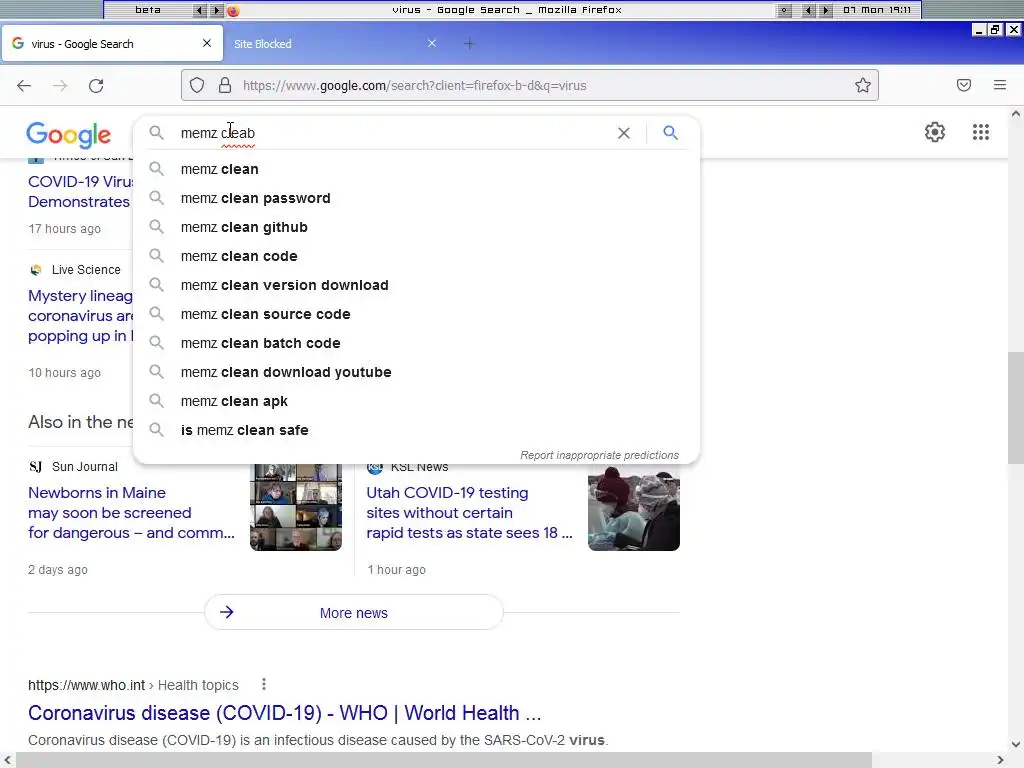Bookmark this page with the star

(x=863, y=86)
